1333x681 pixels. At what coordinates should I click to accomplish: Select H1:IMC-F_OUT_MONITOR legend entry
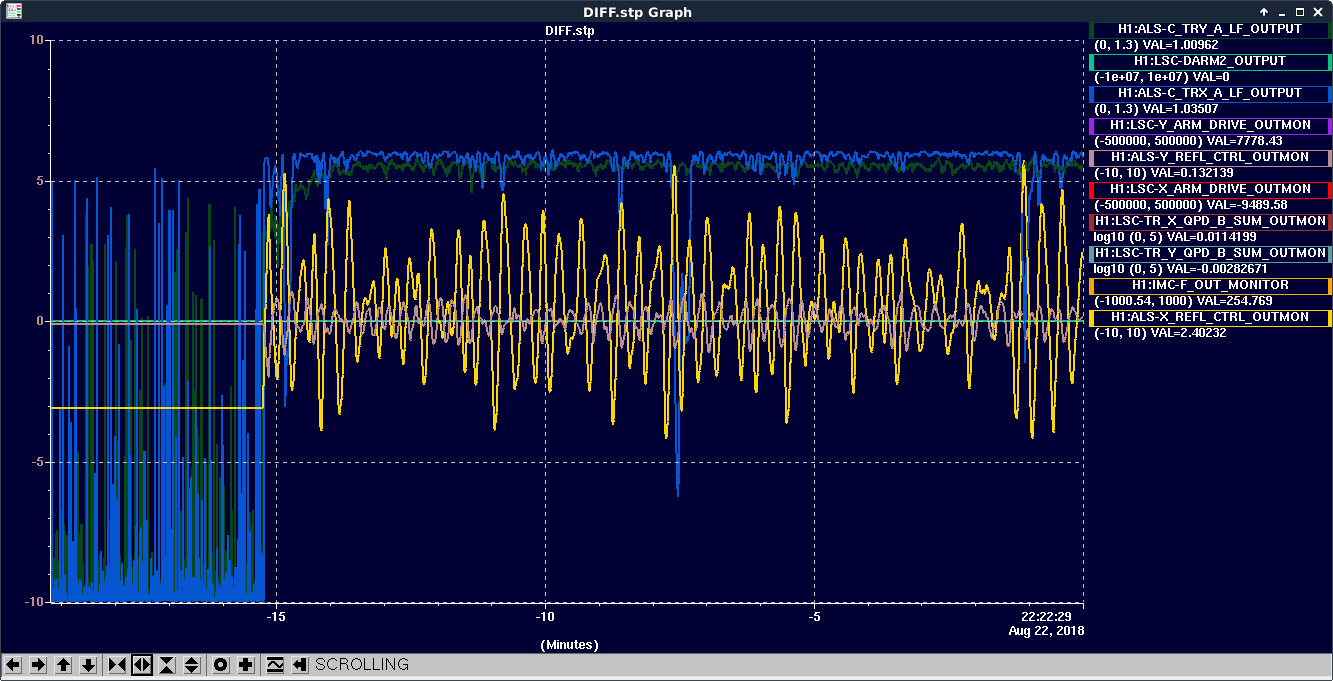(1210, 285)
